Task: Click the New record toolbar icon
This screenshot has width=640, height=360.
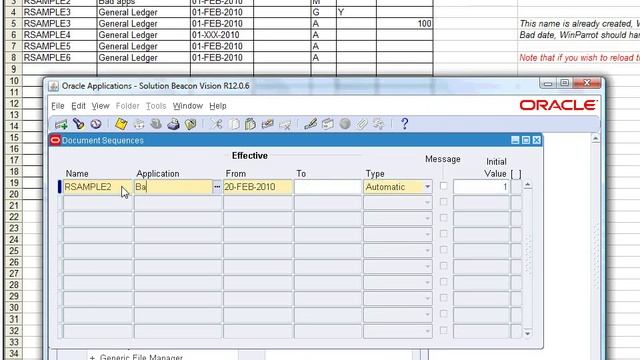Action: click(x=61, y=124)
